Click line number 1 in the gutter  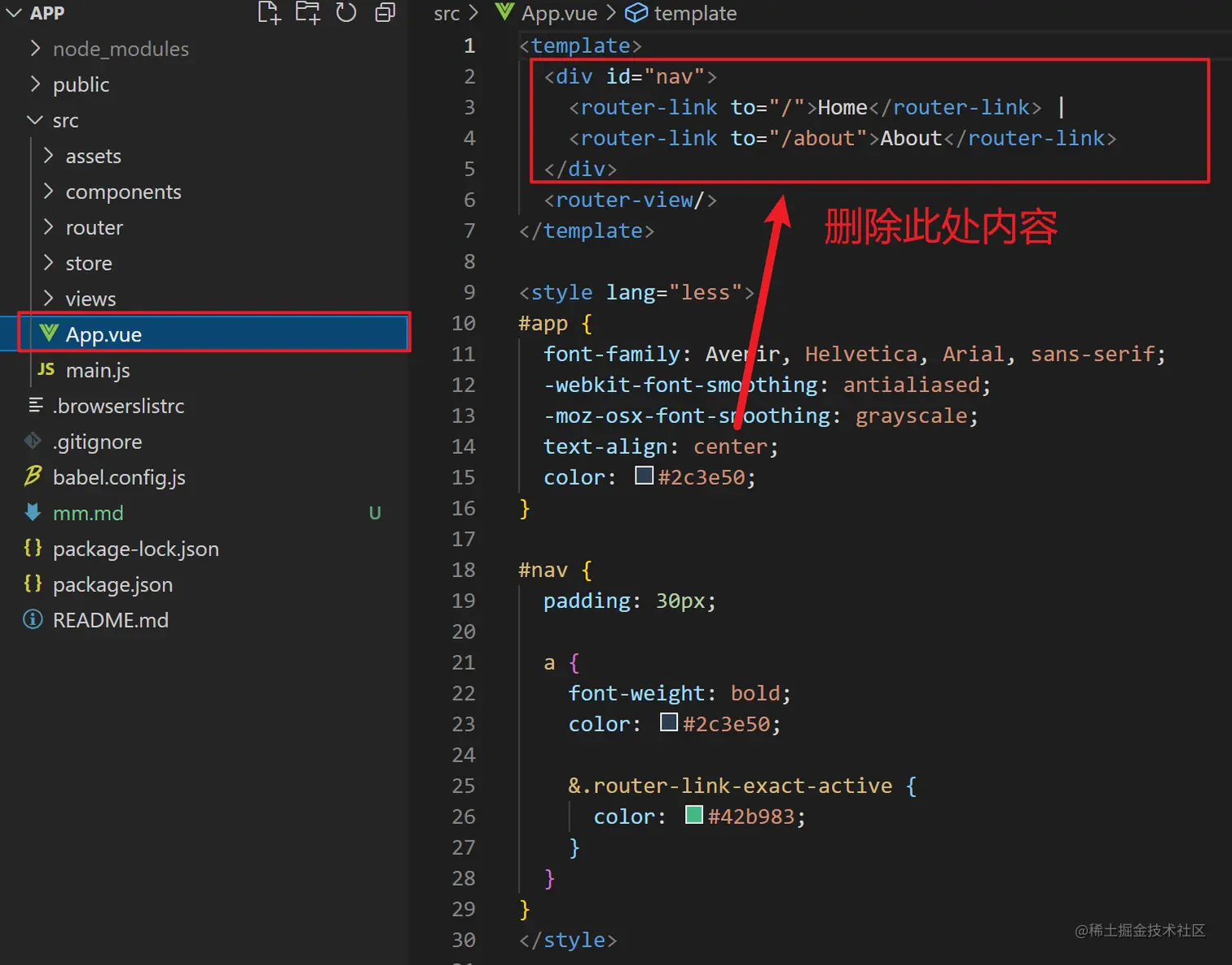[469, 46]
